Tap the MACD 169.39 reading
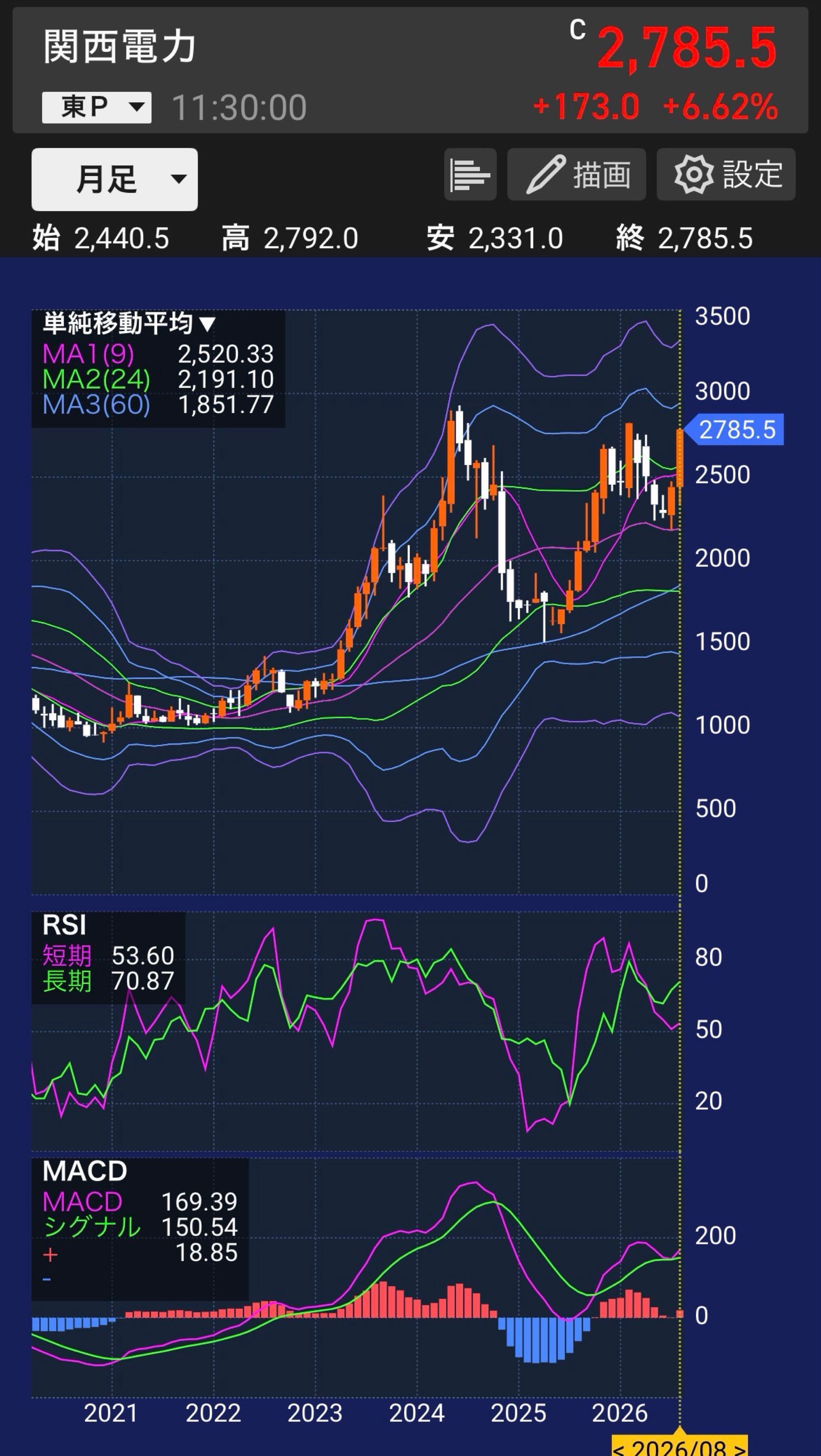The height and width of the screenshot is (1456, 821). click(140, 1202)
